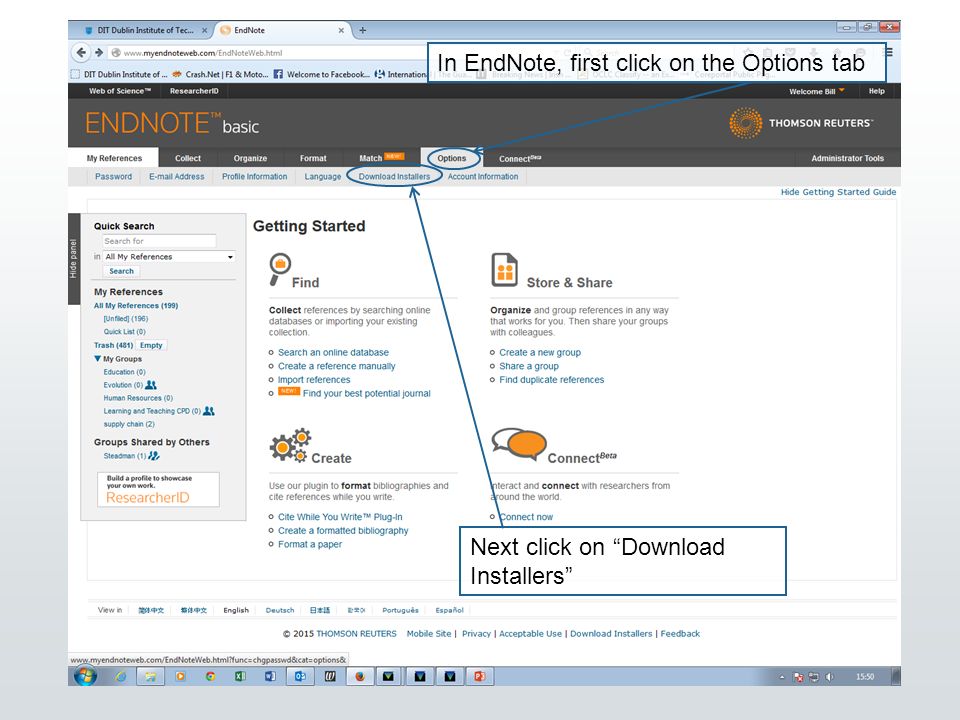Screen dimensions: 960x720
Task: Collapse the My Groups tree
Action: click(x=97, y=359)
